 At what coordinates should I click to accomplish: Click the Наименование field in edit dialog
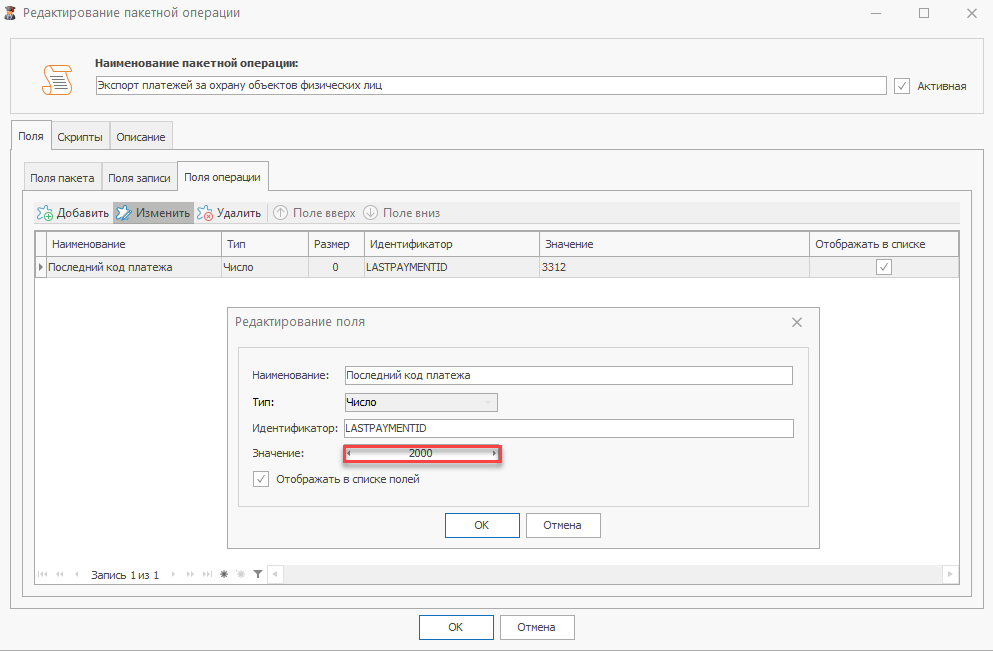[569, 375]
